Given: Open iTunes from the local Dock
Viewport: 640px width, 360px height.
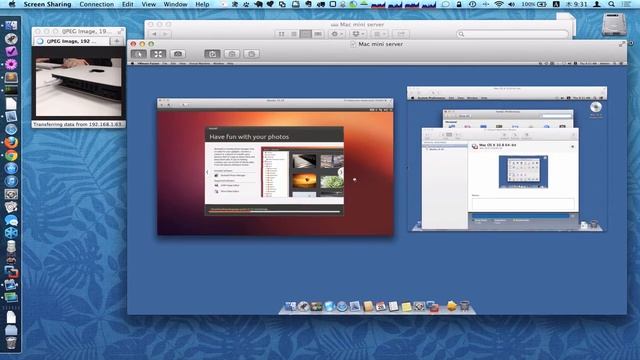Looking at the screenshot, I should click(x=11, y=181).
